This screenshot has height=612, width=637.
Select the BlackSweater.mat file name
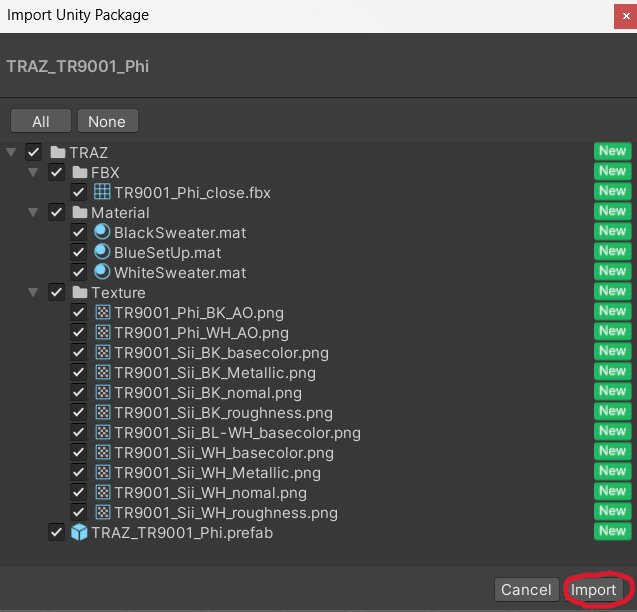point(180,233)
